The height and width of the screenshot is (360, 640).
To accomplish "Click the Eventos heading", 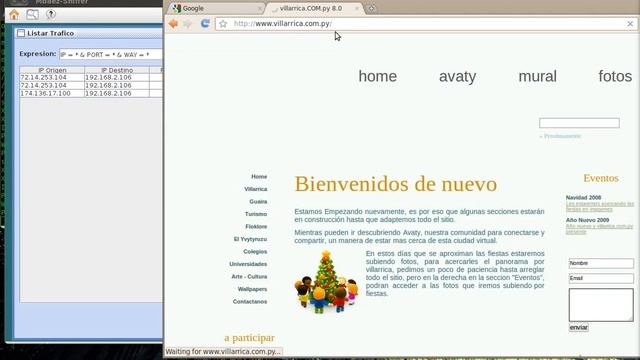I will [x=601, y=178].
